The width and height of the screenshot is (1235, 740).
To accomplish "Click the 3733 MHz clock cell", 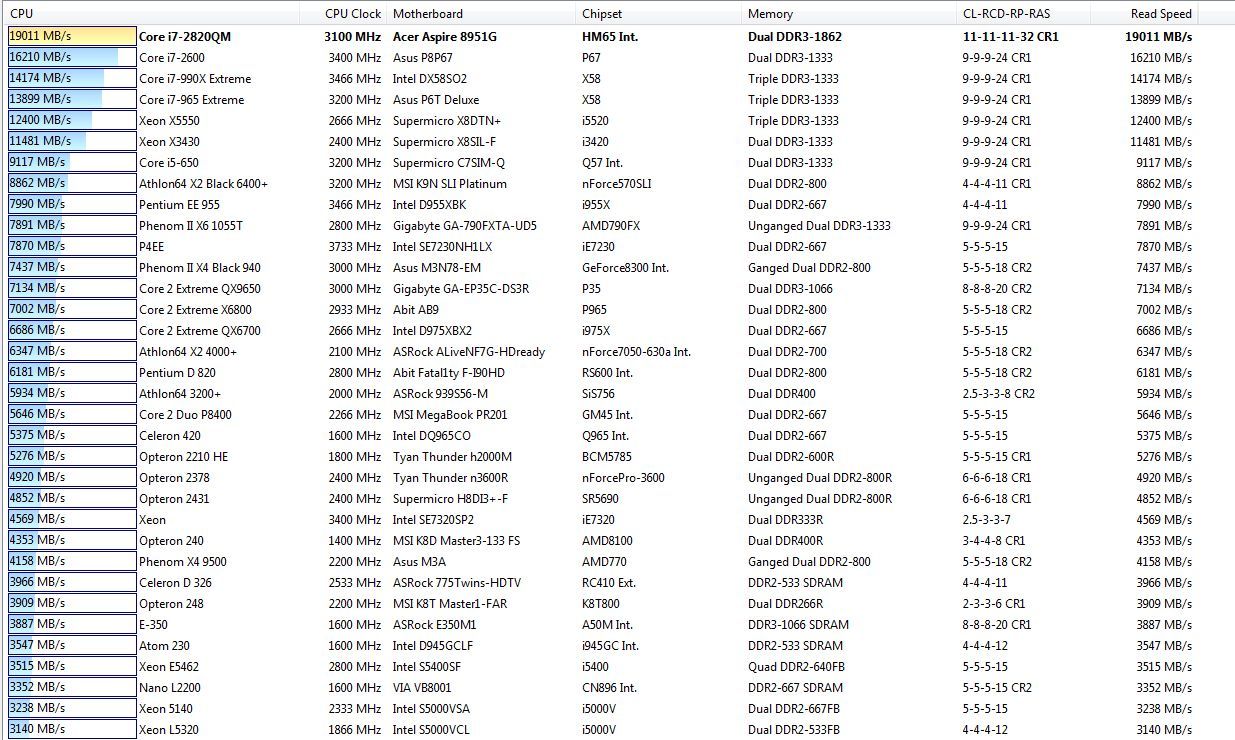I will click(354, 247).
